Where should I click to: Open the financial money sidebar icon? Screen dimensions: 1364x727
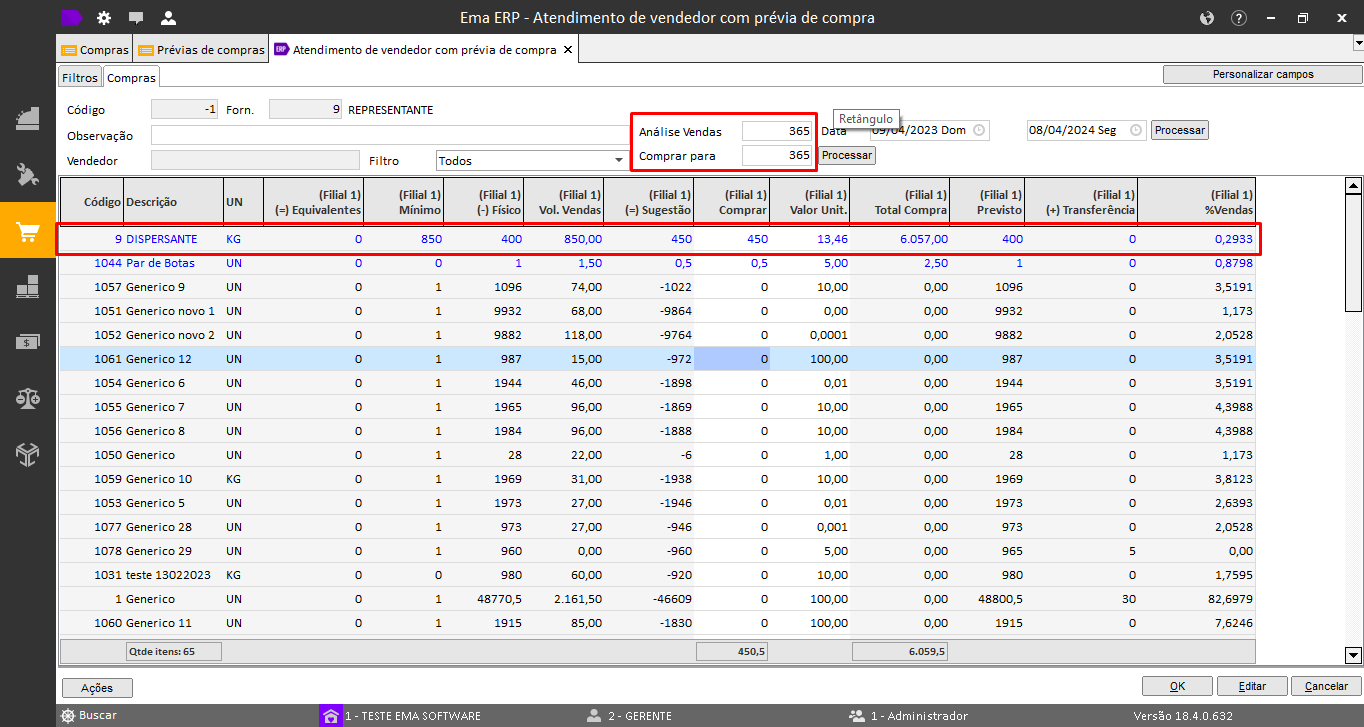28,342
